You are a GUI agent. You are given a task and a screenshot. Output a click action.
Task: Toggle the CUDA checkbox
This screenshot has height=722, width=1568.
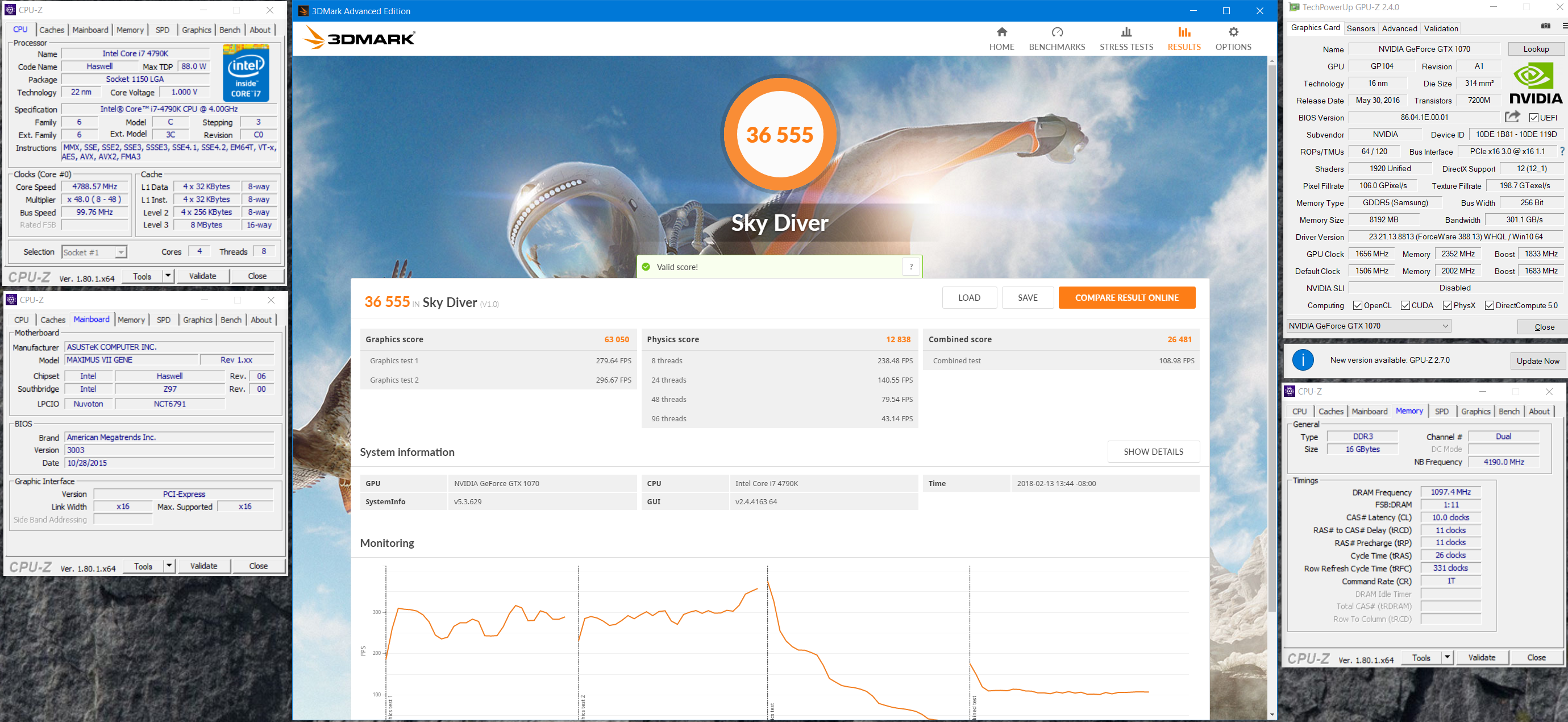1405,306
